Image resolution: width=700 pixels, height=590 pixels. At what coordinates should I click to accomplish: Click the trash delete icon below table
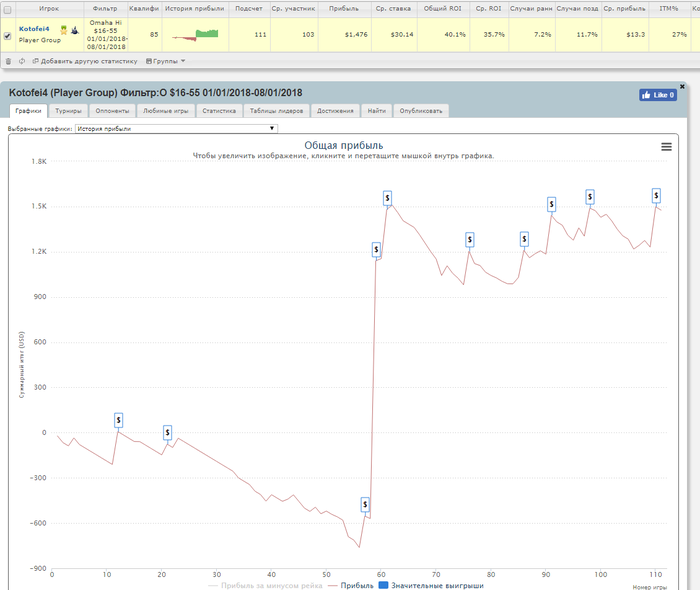coord(8,61)
